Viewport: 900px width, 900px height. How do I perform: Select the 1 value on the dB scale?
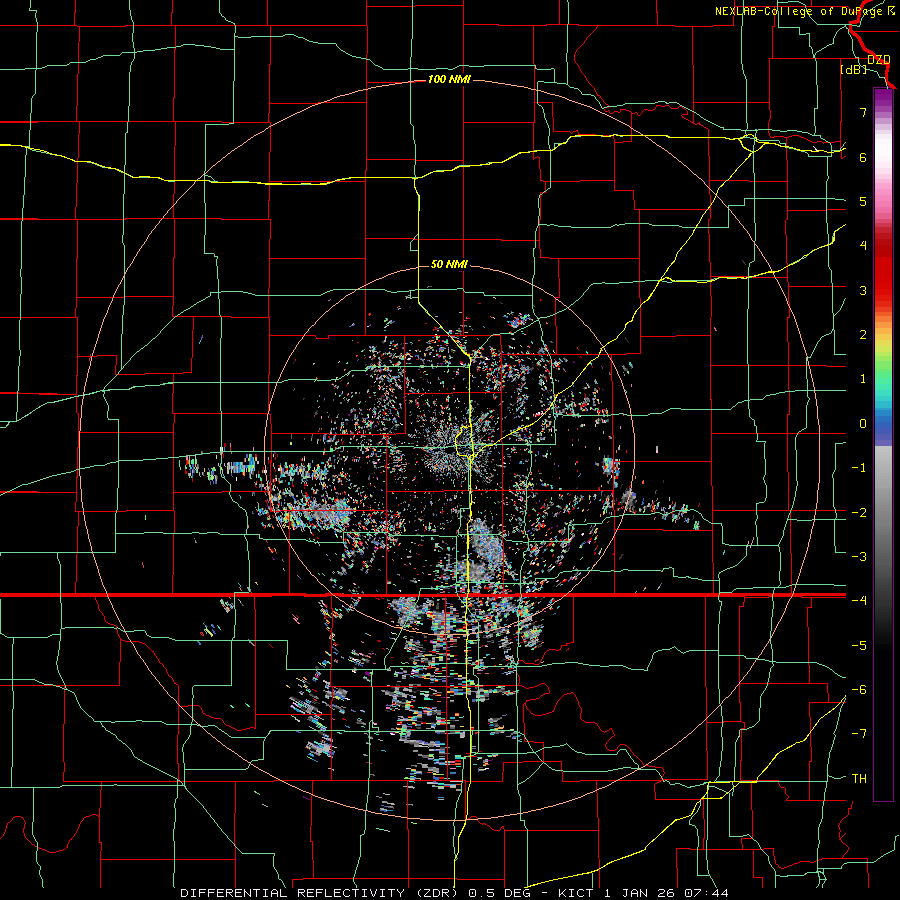[x=863, y=379]
